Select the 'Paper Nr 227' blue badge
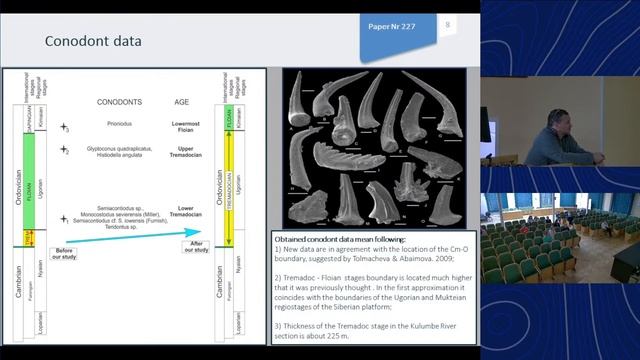Viewport: 640px width, 360px height. click(x=398, y=37)
